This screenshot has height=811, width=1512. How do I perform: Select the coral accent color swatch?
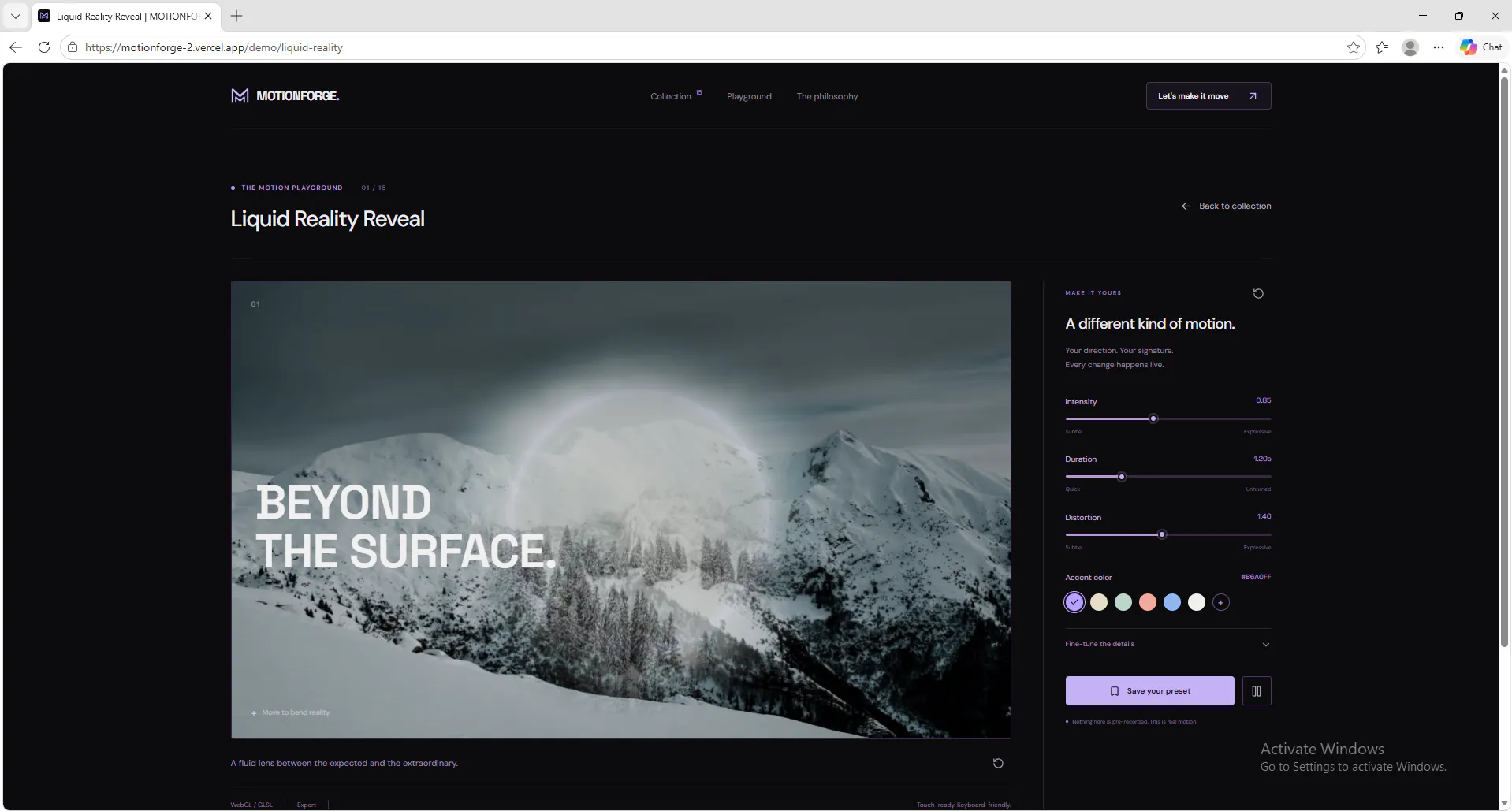point(1148,602)
